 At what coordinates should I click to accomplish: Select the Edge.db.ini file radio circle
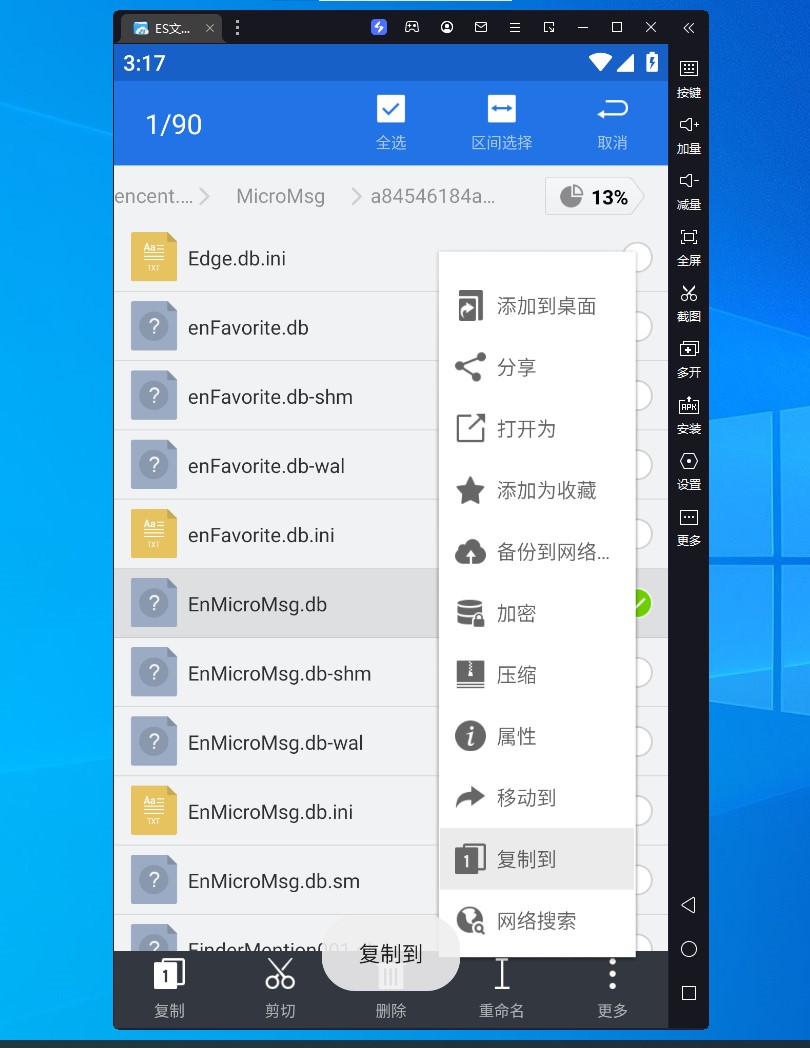640,258
